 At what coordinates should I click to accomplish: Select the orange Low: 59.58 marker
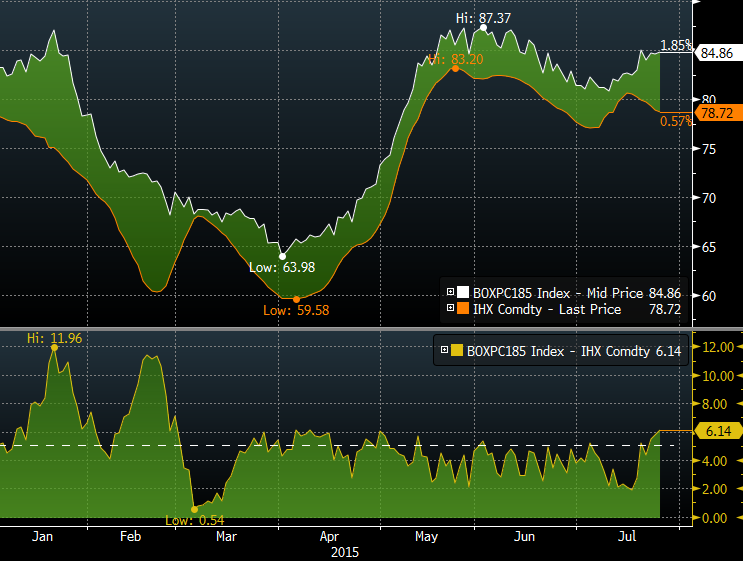pyautogui.click(x=296, y=299)
